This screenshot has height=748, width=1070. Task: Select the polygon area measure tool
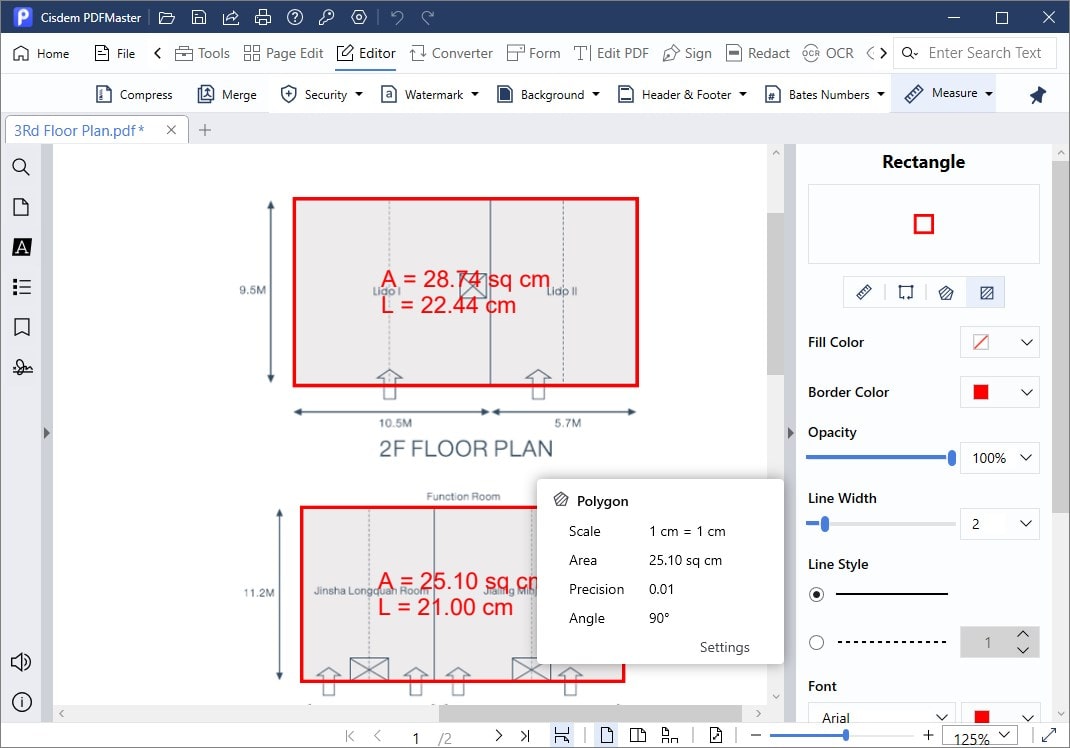(x=946, y=293)
